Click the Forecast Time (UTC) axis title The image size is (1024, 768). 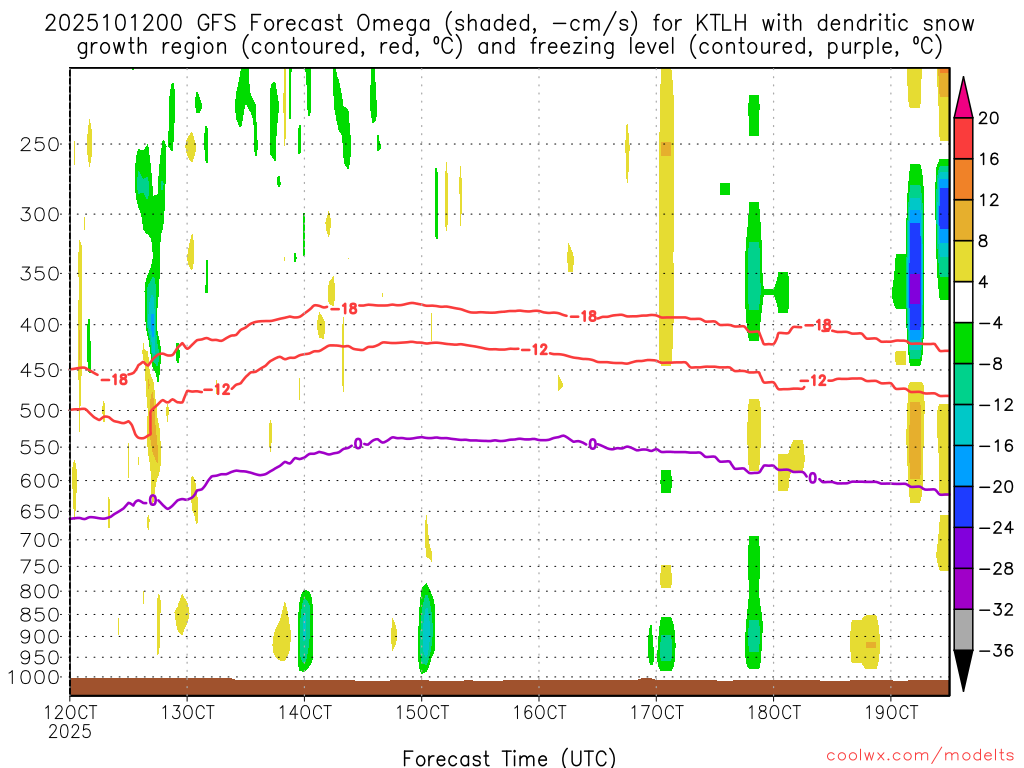pyautogui.click(x=509, y=758)
